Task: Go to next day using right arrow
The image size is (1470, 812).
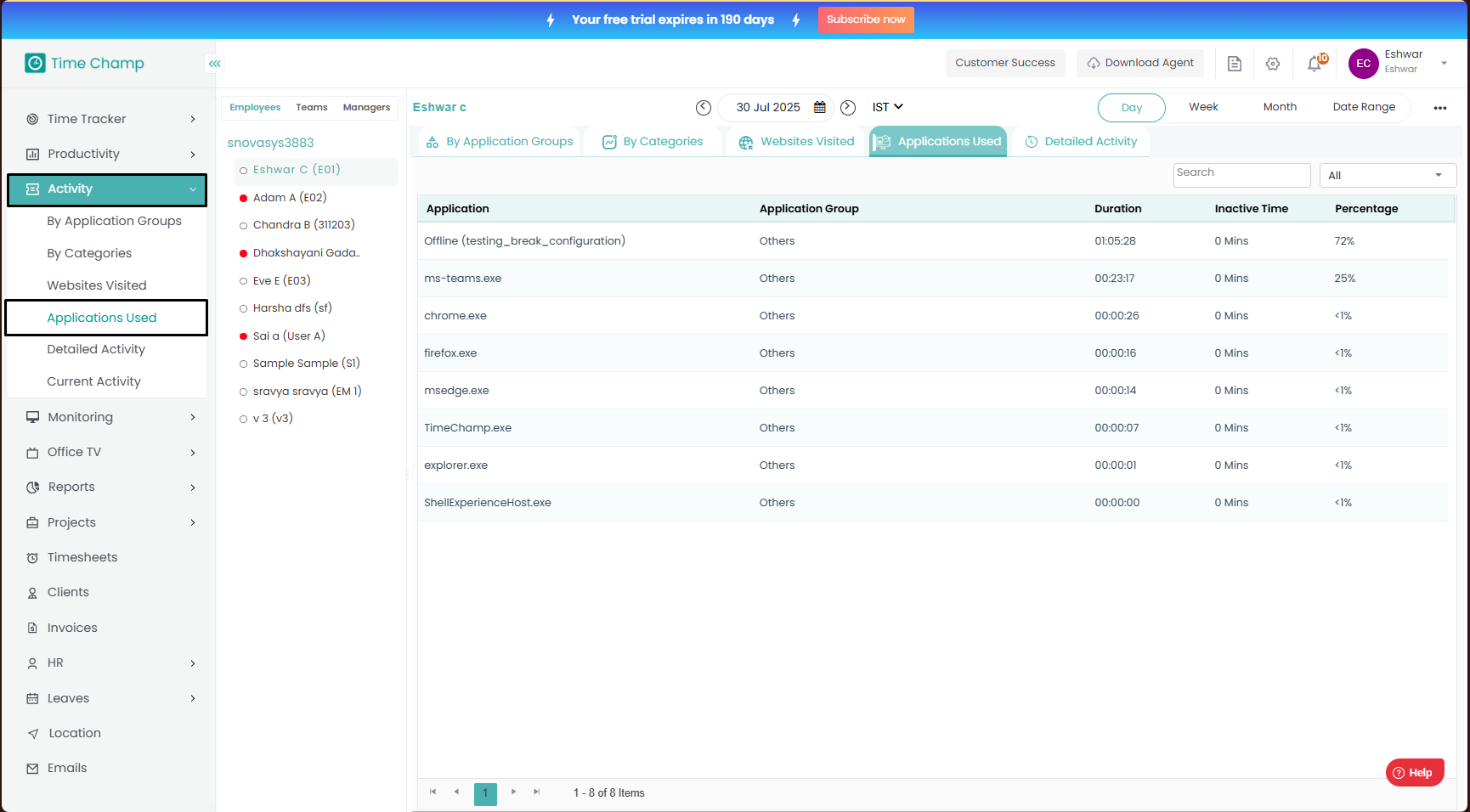Action: (x=847, y=108)
